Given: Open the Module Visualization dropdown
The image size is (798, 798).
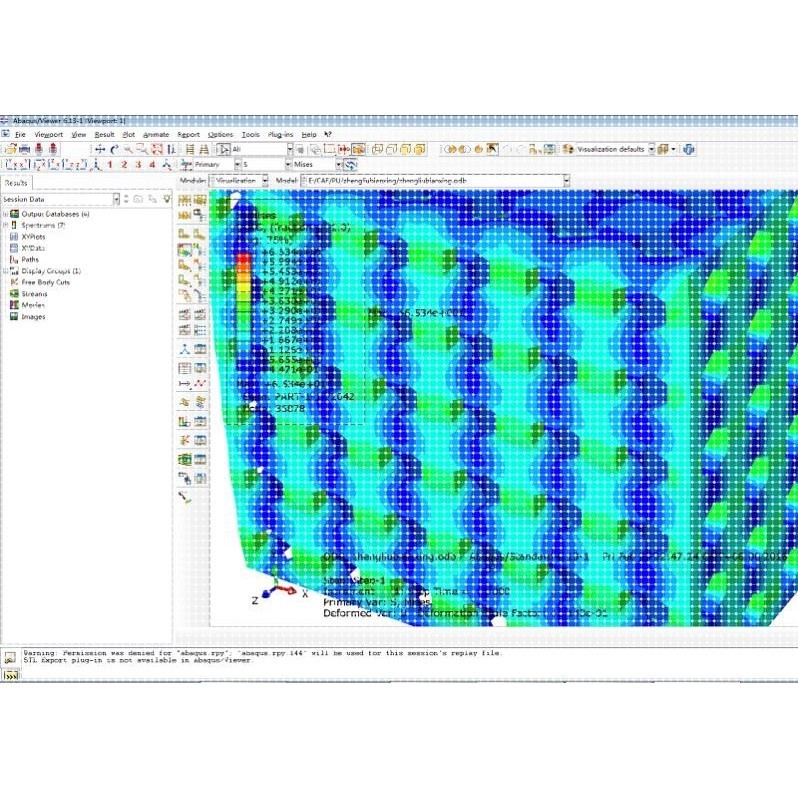Looking at the screenshot, I should click(265, 181).
